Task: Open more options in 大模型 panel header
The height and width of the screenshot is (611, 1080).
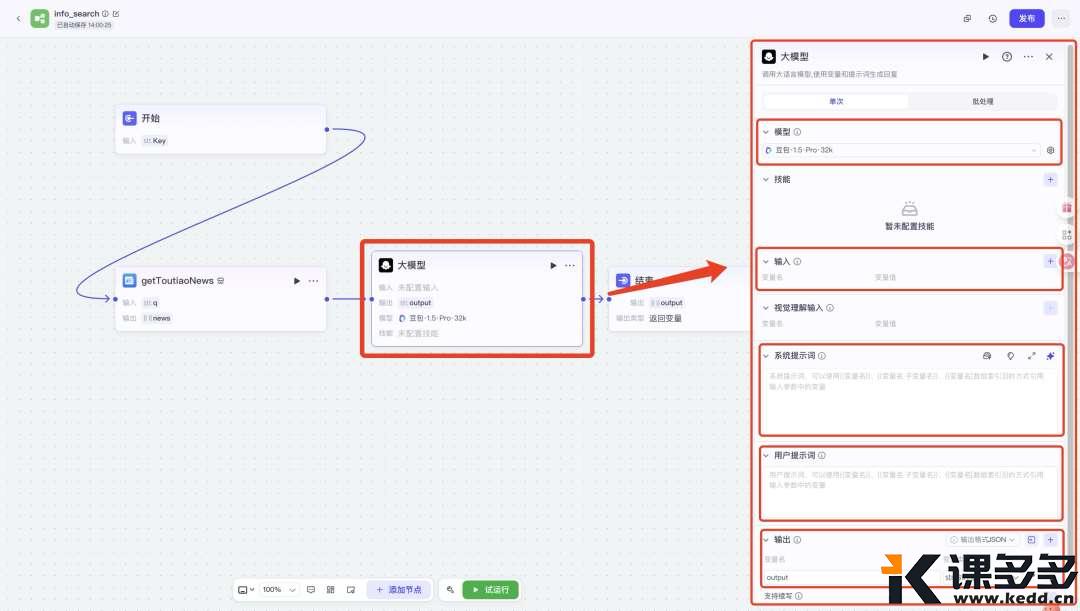Action: pos(1028,56)
